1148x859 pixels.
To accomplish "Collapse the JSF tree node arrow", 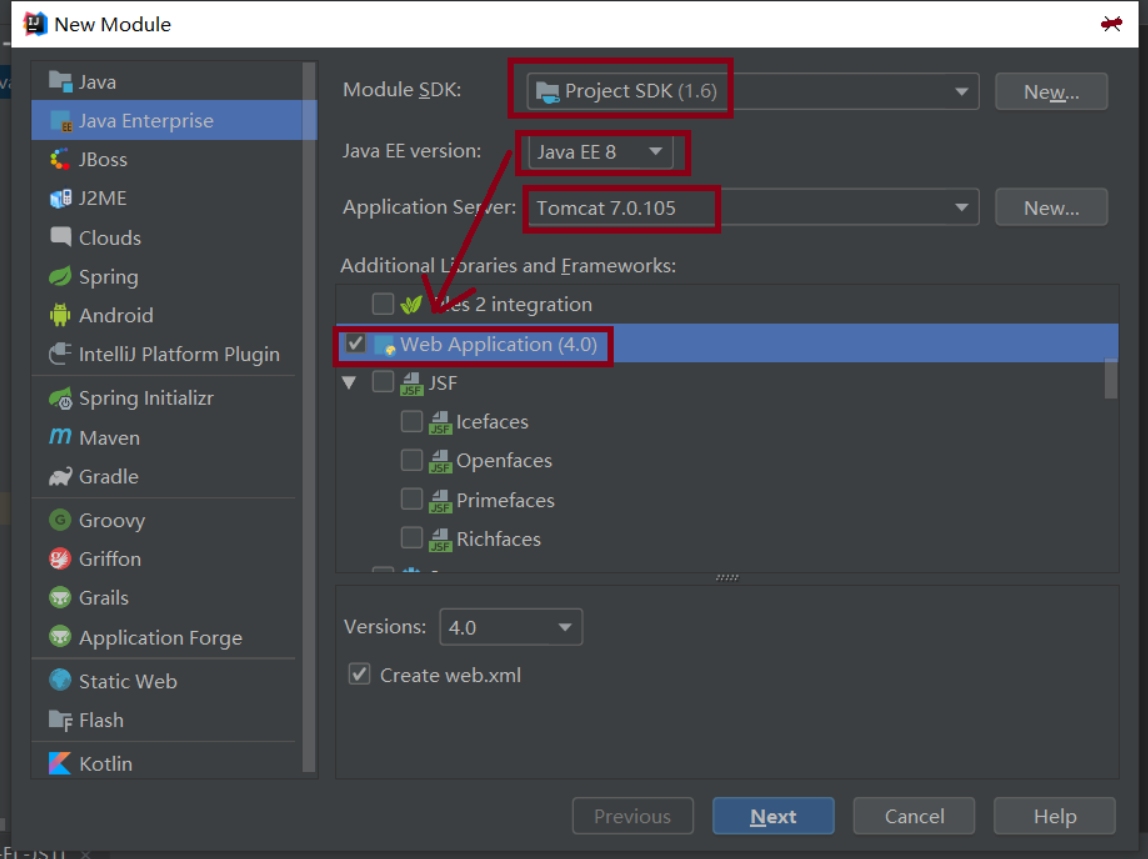I will click(x=349, y=382).
